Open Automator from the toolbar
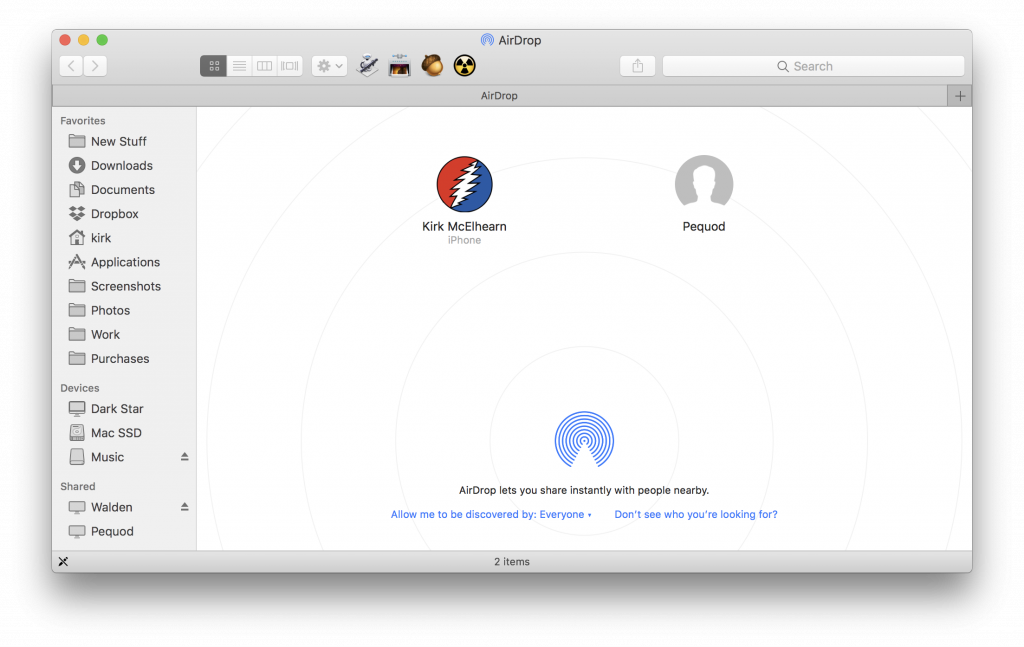1024x647 pixels. (368, 65)
